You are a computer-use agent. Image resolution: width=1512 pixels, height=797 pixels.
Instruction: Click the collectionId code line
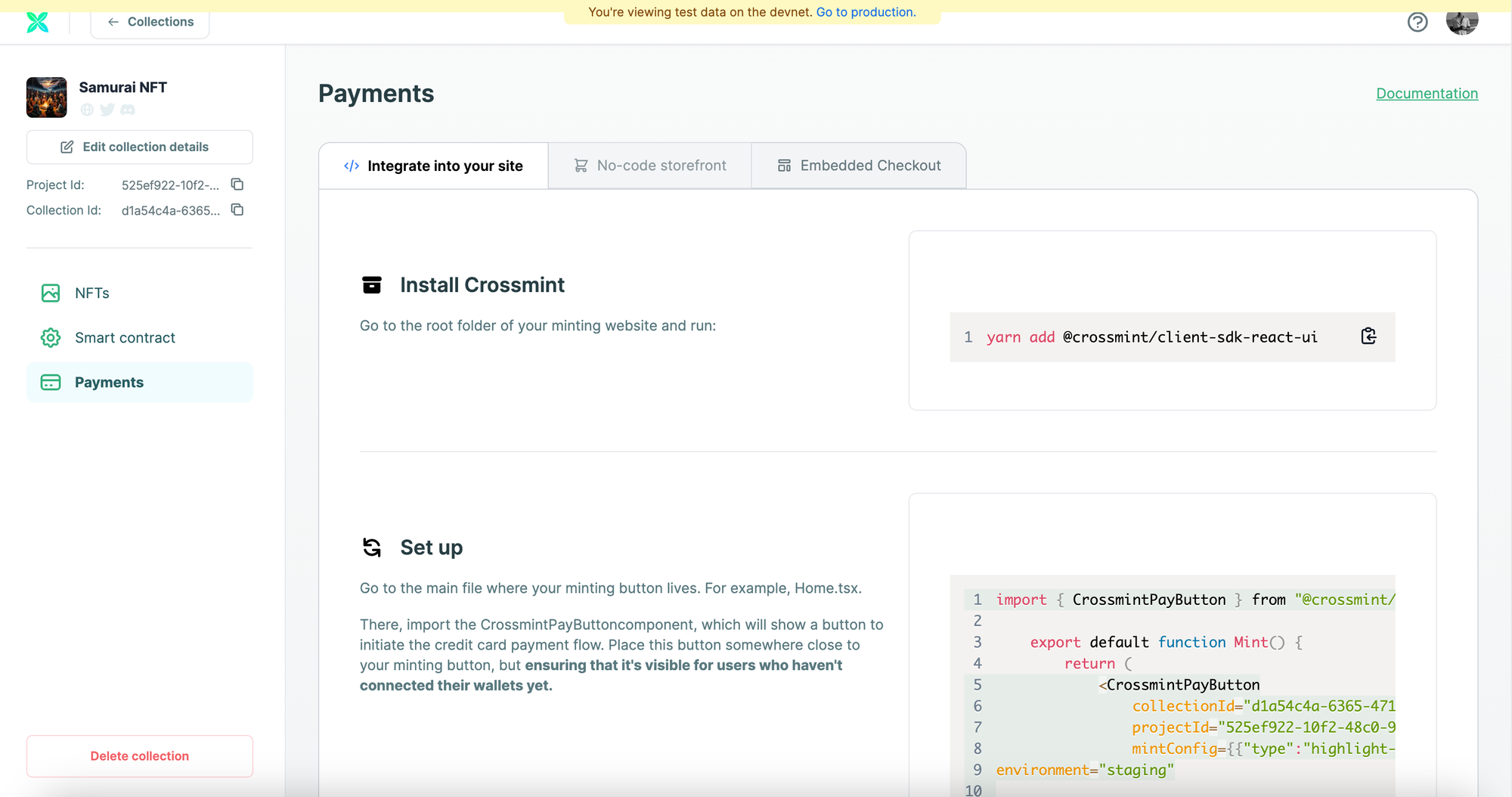[x=1263, y=706]
